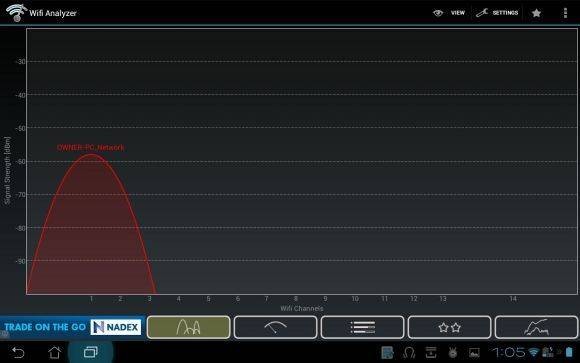This screenshot has width=580, height=363.
Task: Open SETTINGS with the wrench icon
Action: pos(497,13)
